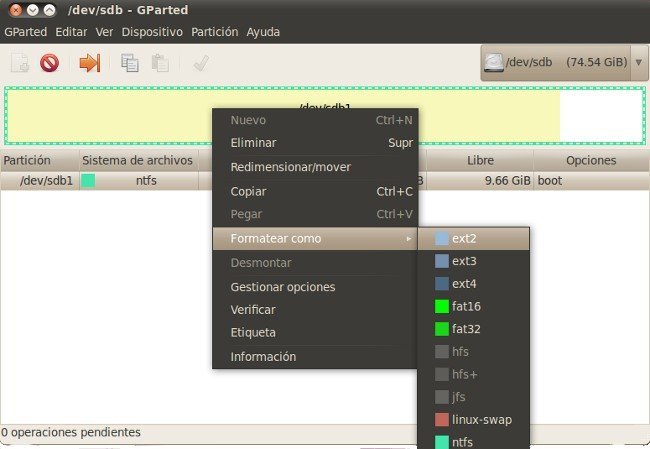
Task: Click the copy partition toolbar icon
Action: [130, 63]
